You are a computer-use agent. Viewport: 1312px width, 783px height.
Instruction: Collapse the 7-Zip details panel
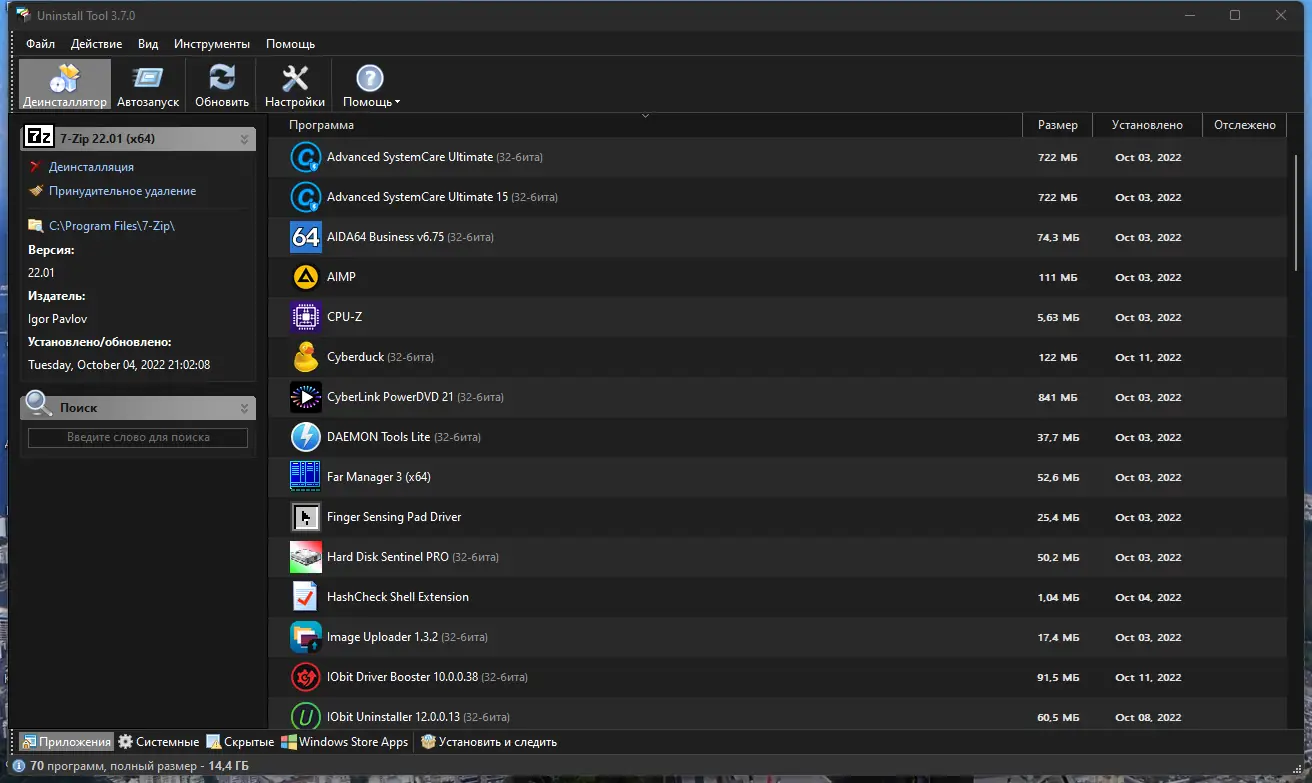tap(244, 139)
